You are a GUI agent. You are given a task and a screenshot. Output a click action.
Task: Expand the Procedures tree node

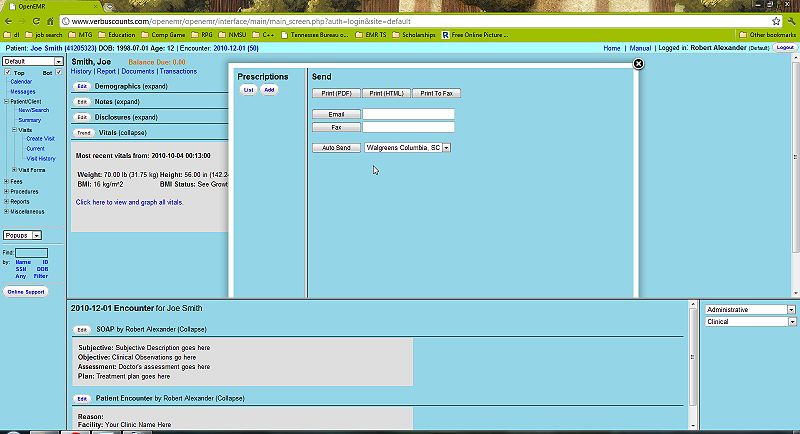(7, 191)
